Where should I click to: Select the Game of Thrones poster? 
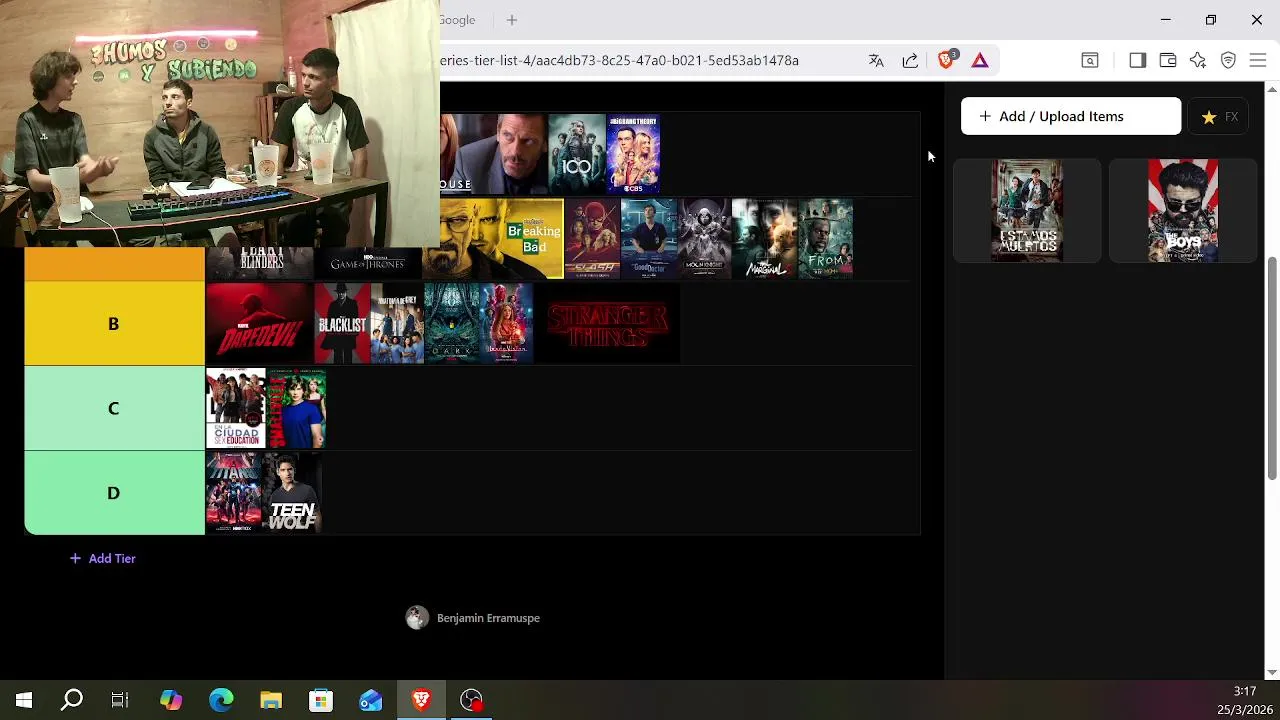(x=368, y=262)
